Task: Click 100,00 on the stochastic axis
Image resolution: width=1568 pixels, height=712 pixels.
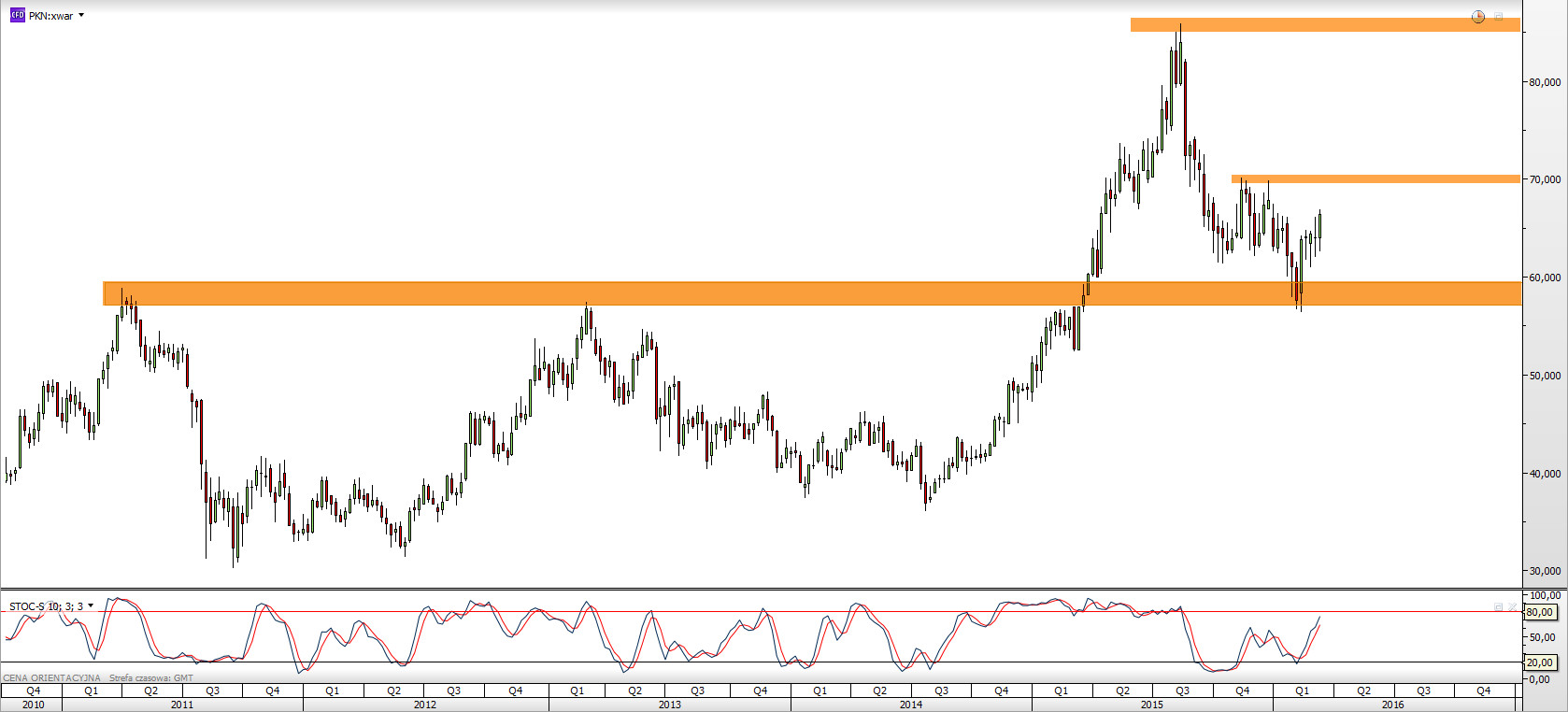Action: click(x=1545, y=595)
